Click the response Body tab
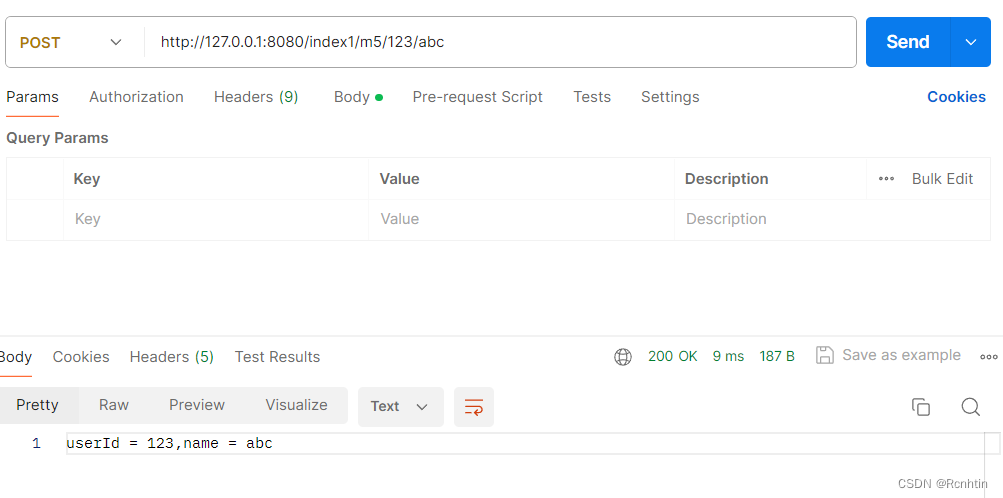 click(15, 357)
